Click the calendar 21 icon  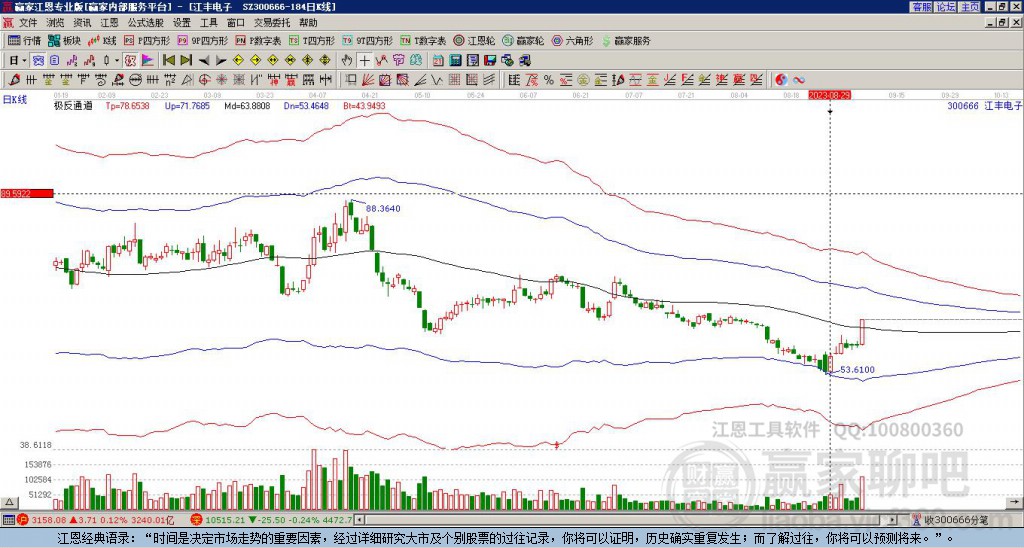click(438, 61)
